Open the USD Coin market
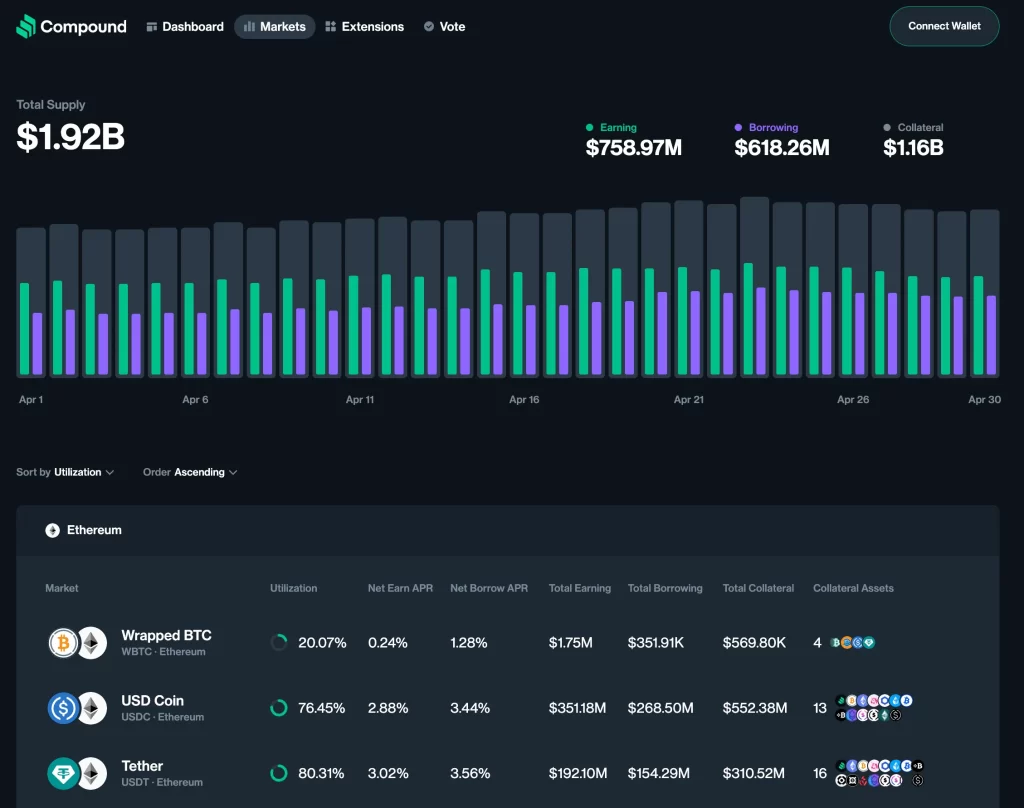The image size is (1024, 808). tap(507, 708)
